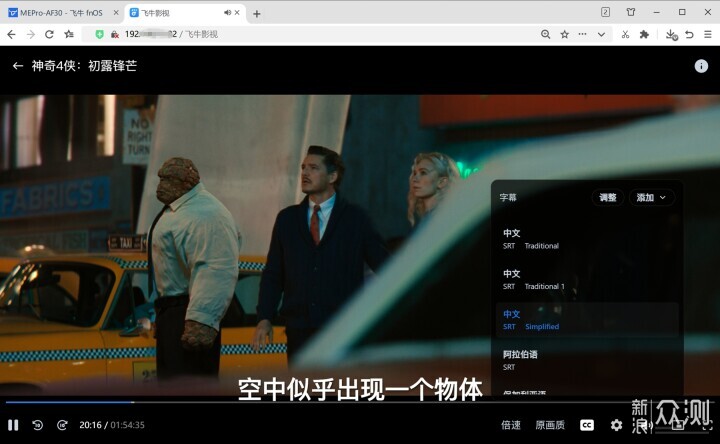Click the 调整 subtitle adjust button
The width and height of the screenshot is (720, 444).
pos(608,197)
